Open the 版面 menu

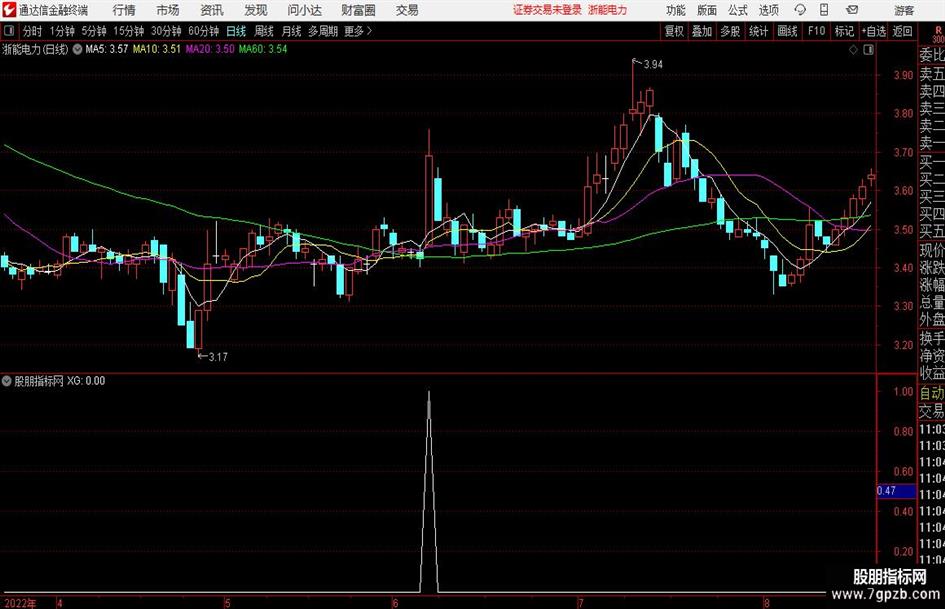[x=706, y=10]
